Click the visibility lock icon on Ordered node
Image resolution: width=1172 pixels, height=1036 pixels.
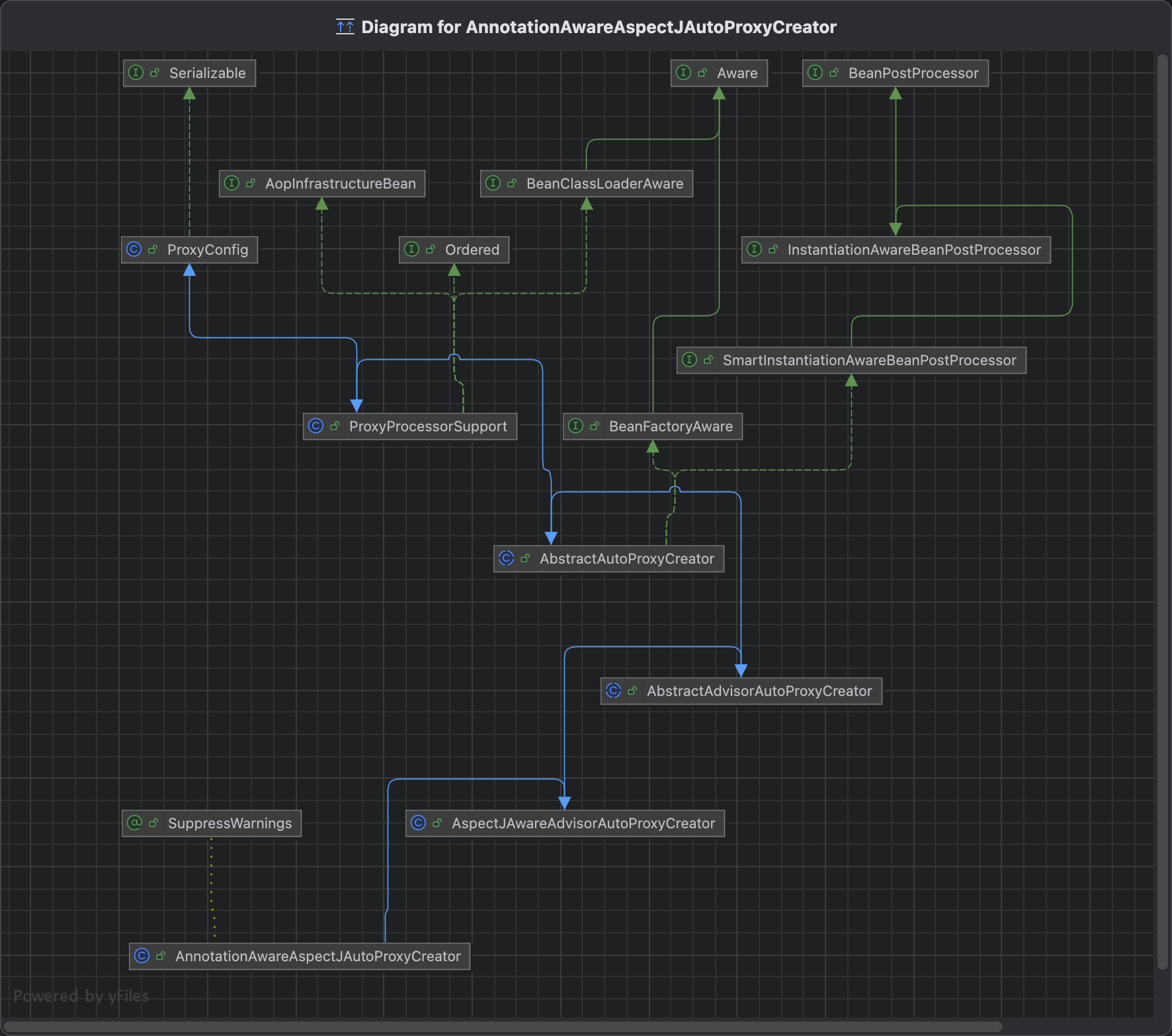(x=431, y=249)
